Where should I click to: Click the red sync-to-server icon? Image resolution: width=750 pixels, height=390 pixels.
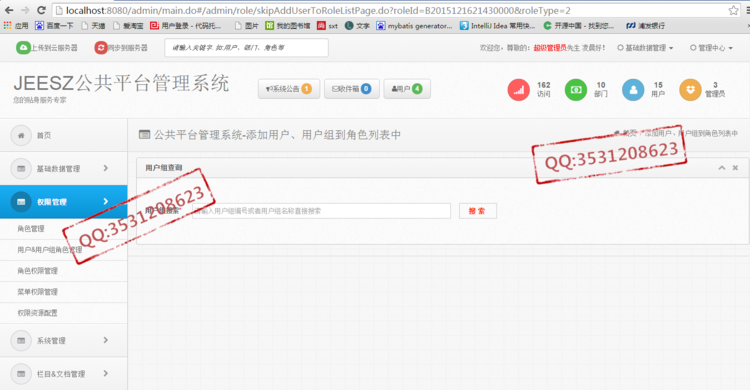pos(101,47)
